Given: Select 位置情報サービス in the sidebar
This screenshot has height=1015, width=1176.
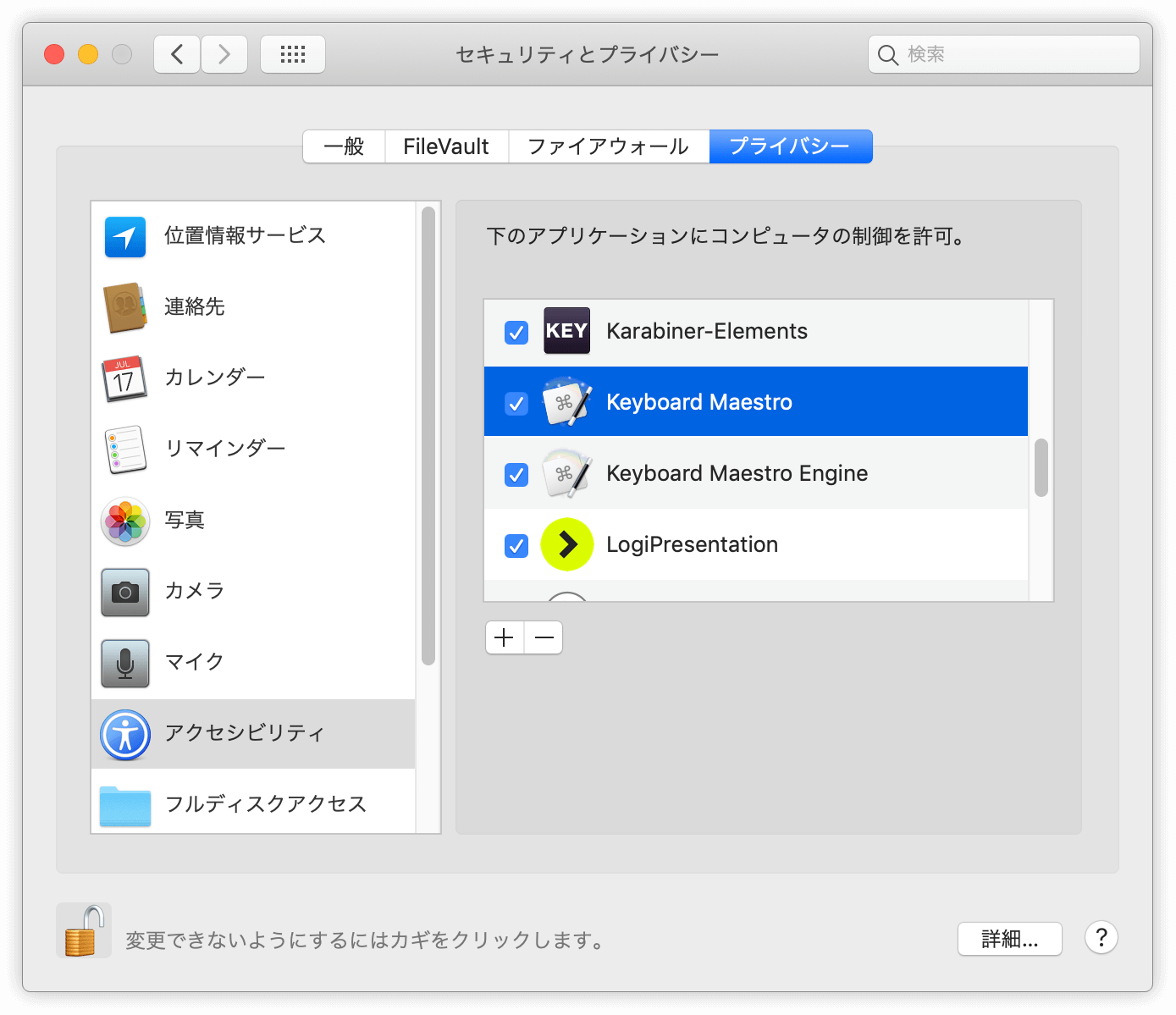Looking at the screenshot, I should point(253,236).
